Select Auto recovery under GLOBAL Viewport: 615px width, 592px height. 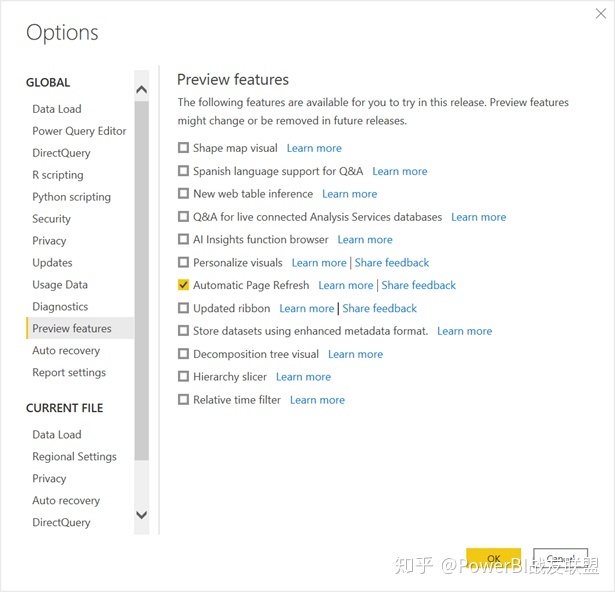(66, 351)
